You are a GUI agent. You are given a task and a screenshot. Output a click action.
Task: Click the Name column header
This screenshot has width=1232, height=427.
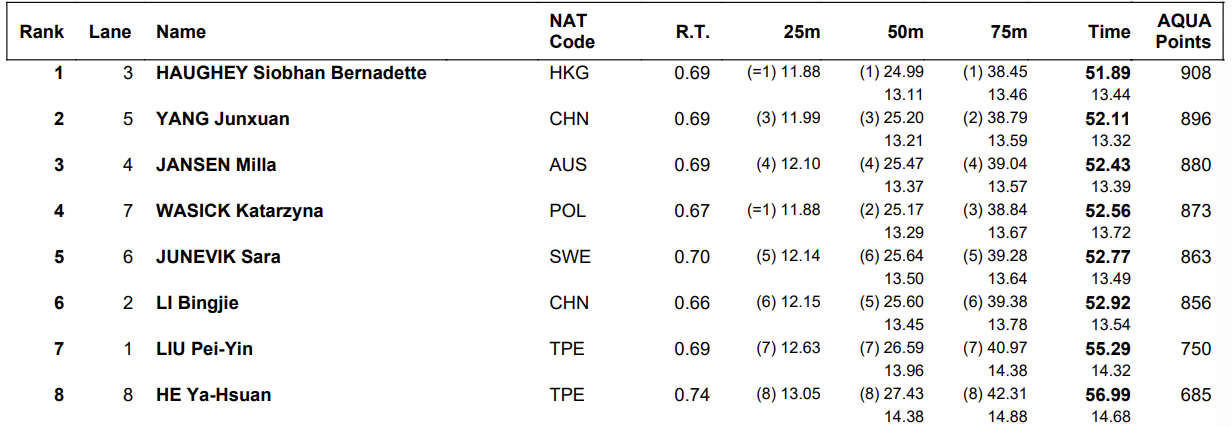[181, 32]
